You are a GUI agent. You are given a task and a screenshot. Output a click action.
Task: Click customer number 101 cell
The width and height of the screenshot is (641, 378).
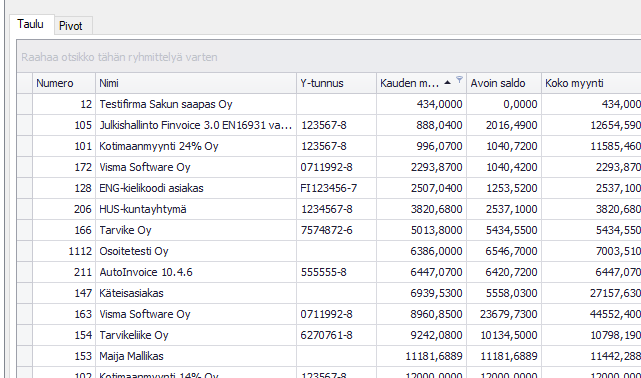point(64,146)
